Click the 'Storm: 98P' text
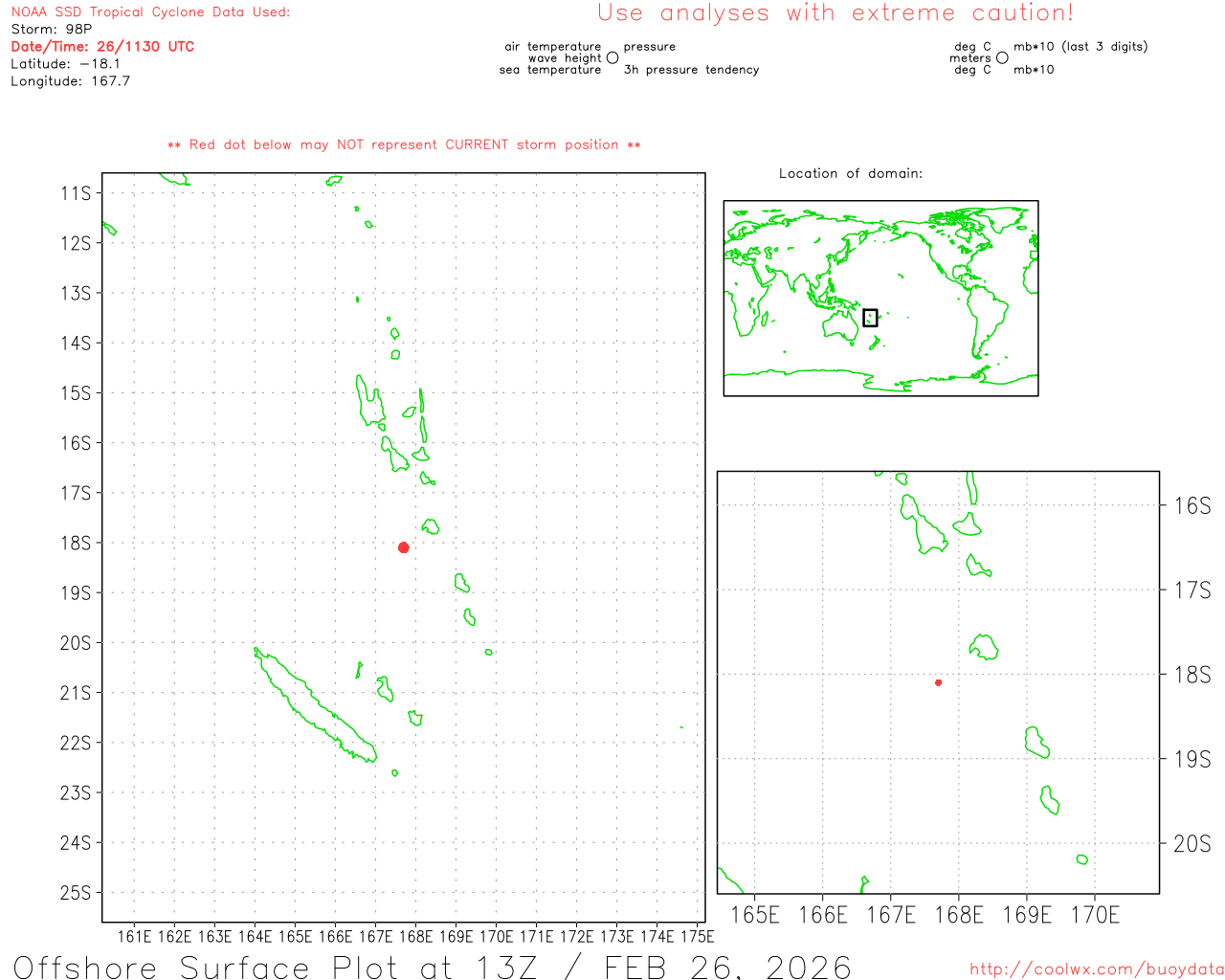 click(52, 29)
